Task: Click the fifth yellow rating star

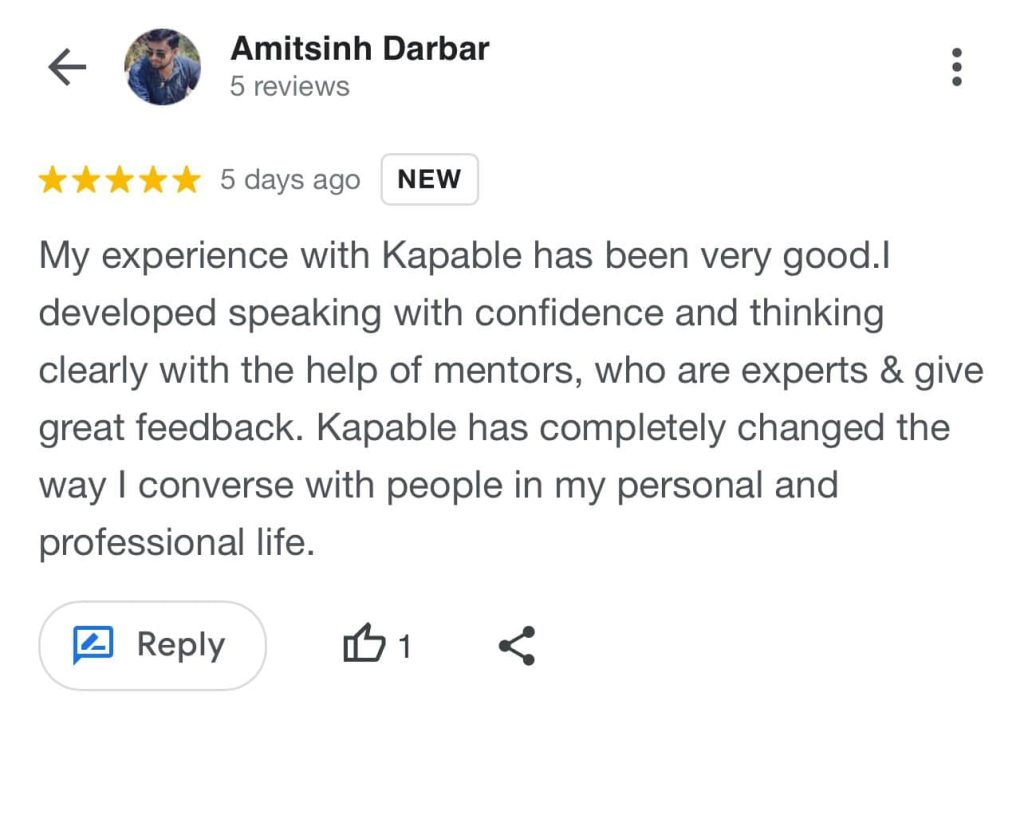Action: [x=185, y=181]
